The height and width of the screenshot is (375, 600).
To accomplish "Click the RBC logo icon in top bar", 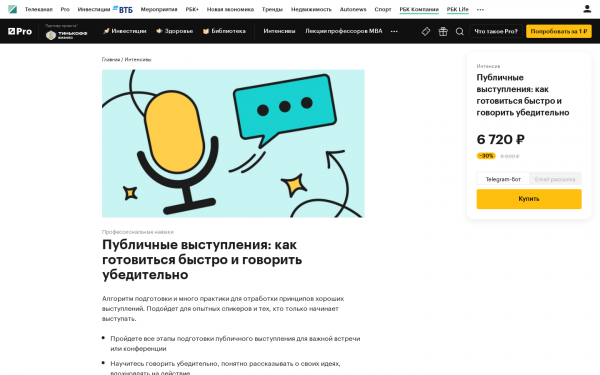I will pos(12,9).
